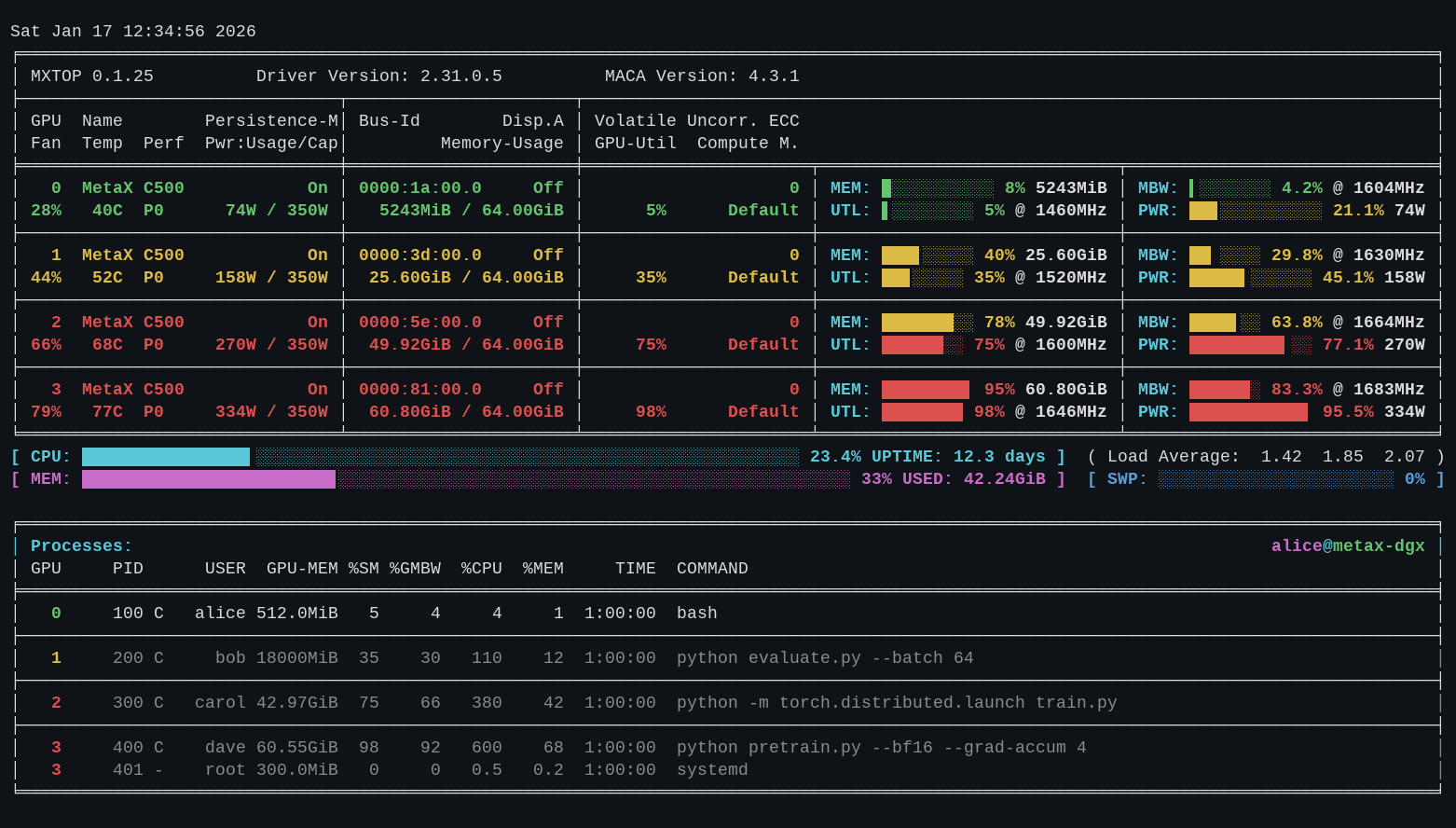Image resolution: width=1456 pixels, height=828 pixels.
Task: Click GPU 0 clock 1604MHz
Action: [1389, 188]
